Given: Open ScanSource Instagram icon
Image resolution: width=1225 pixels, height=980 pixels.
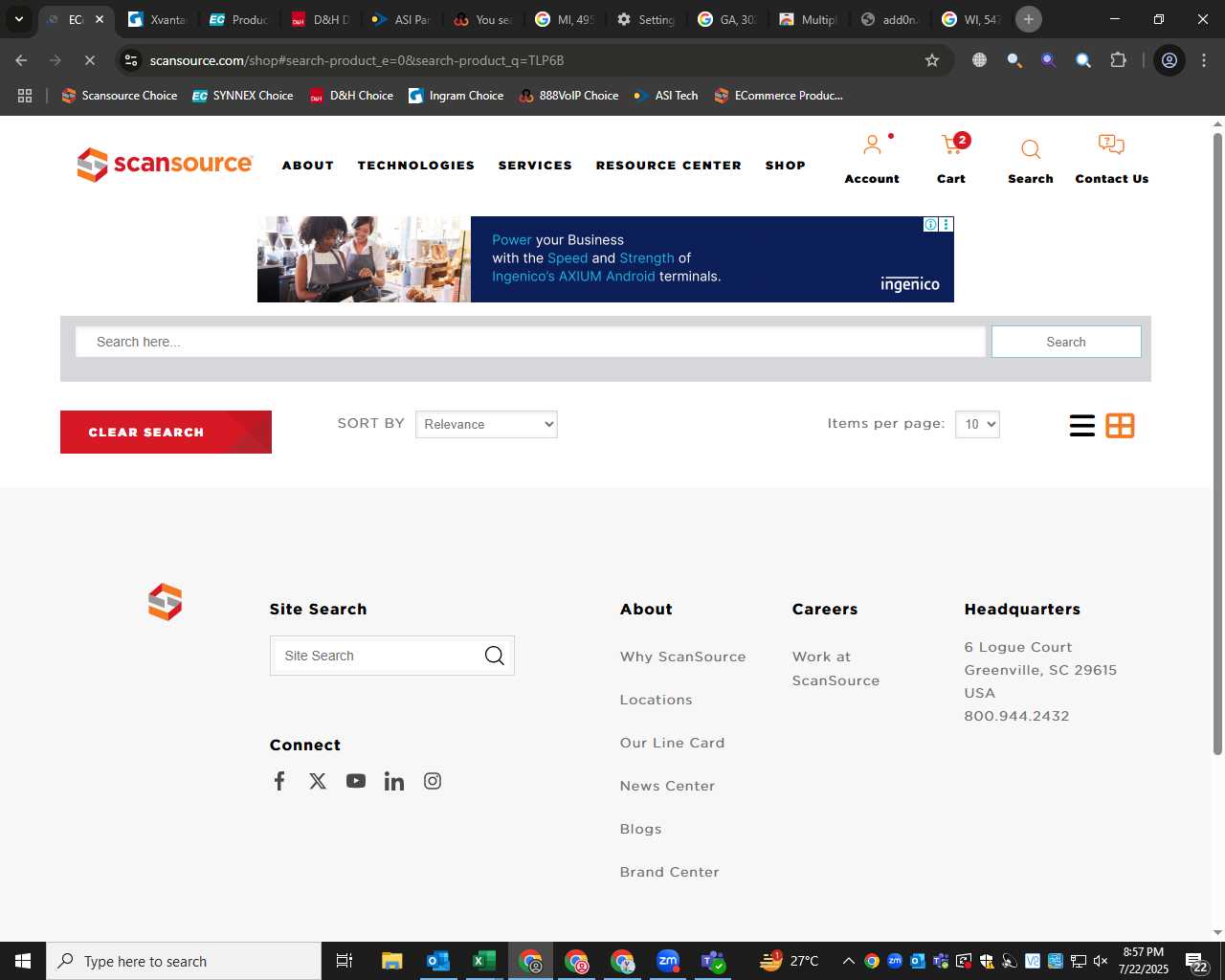Looking at the screenshot, I should [x=433, y=781].
